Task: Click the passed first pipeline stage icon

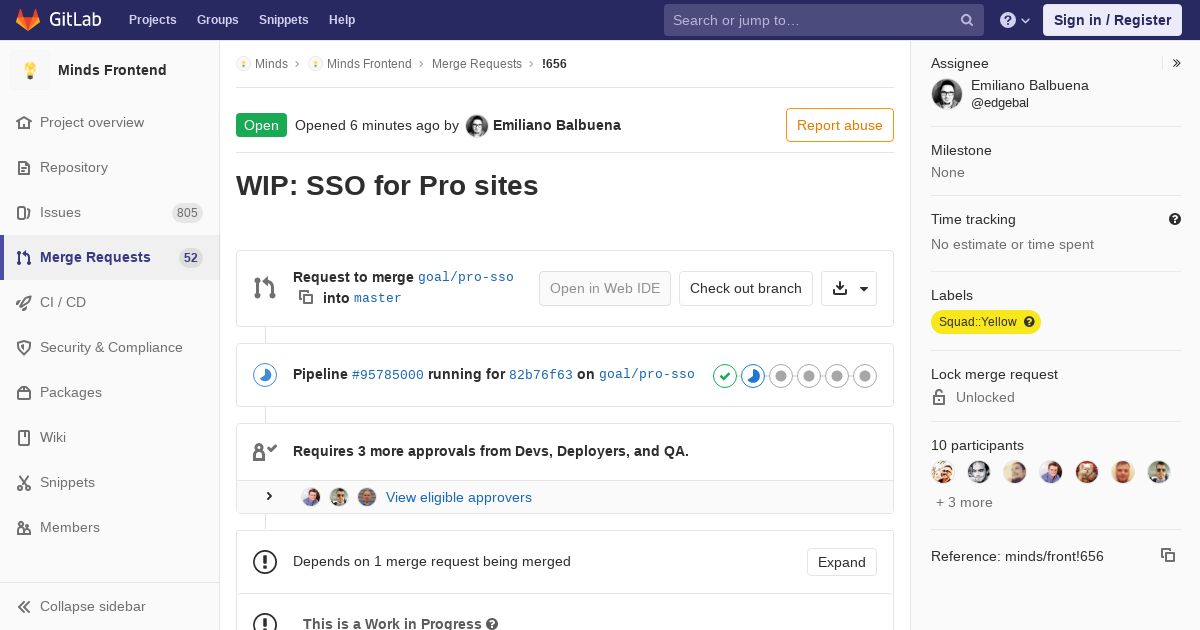Action: point(725,376)
